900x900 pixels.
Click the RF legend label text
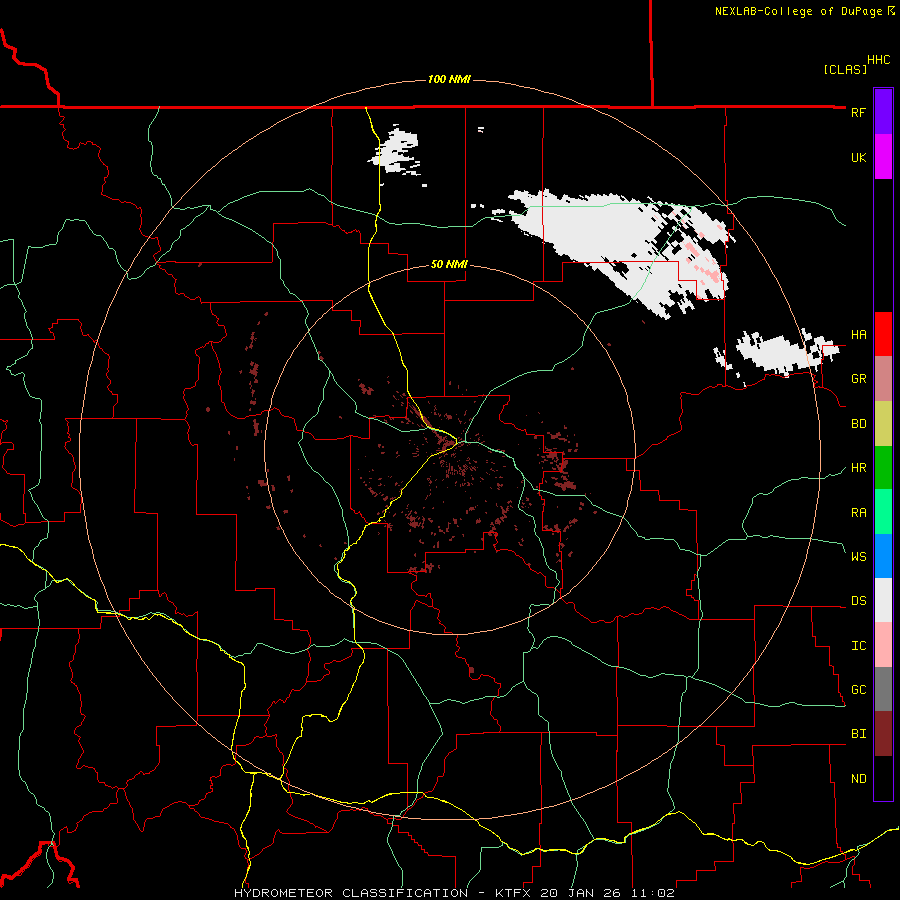tap(858, 112)
